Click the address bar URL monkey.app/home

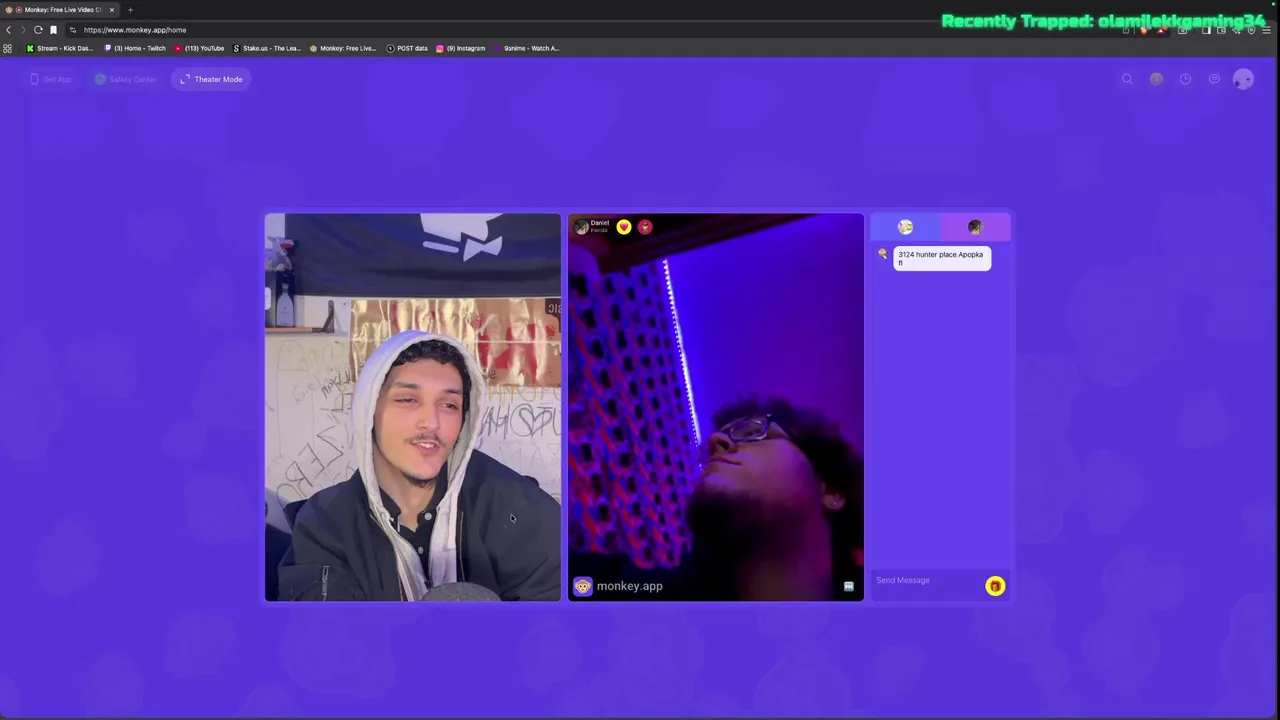tap(135, 30)
